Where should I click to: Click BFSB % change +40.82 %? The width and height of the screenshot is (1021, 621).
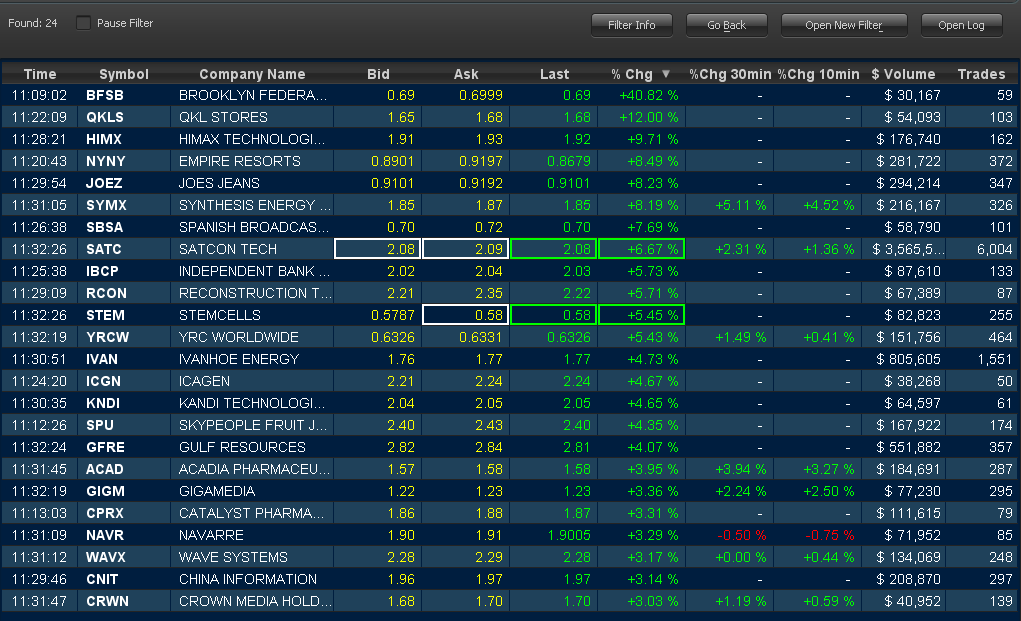[x=649, y=95]
